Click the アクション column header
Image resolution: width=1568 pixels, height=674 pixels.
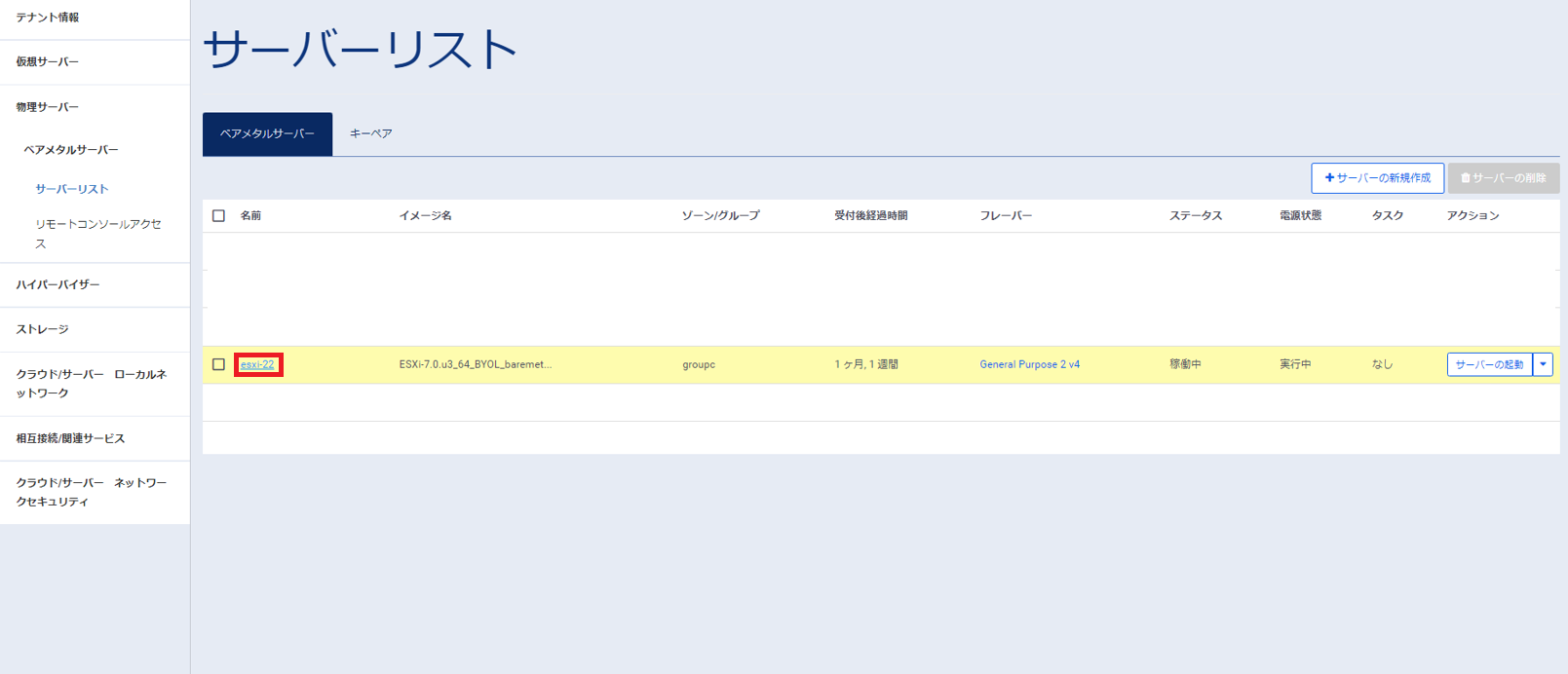[x=1472, y=216]
